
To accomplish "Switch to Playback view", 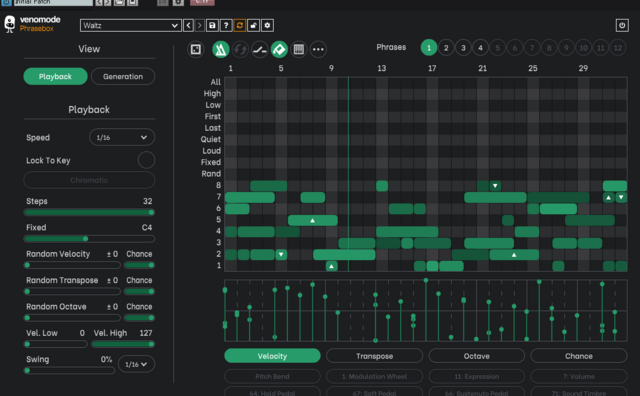I will tap(56, 76).
